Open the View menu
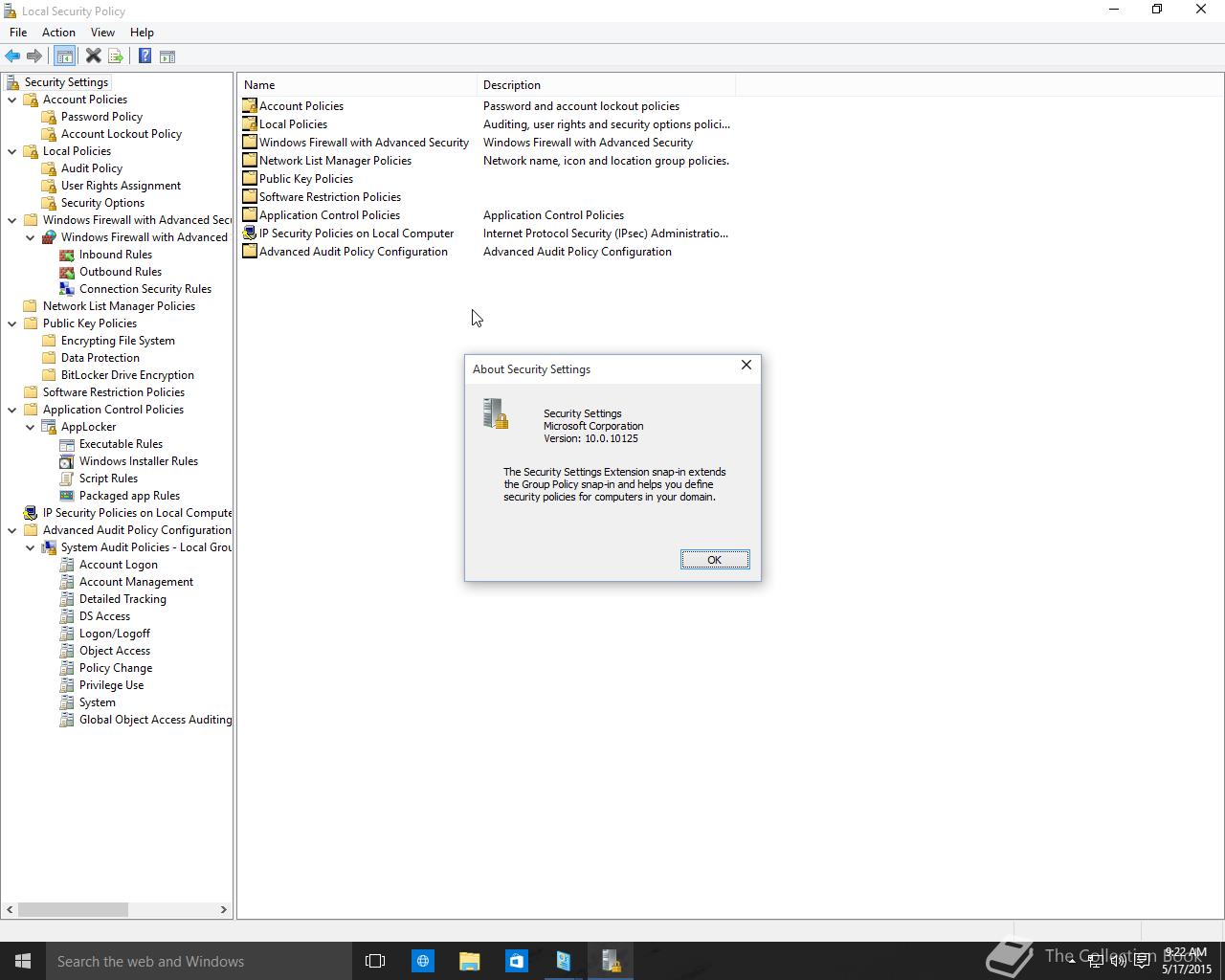The height and width of the screenshot is (980, 1225). [x=102, y=33]
